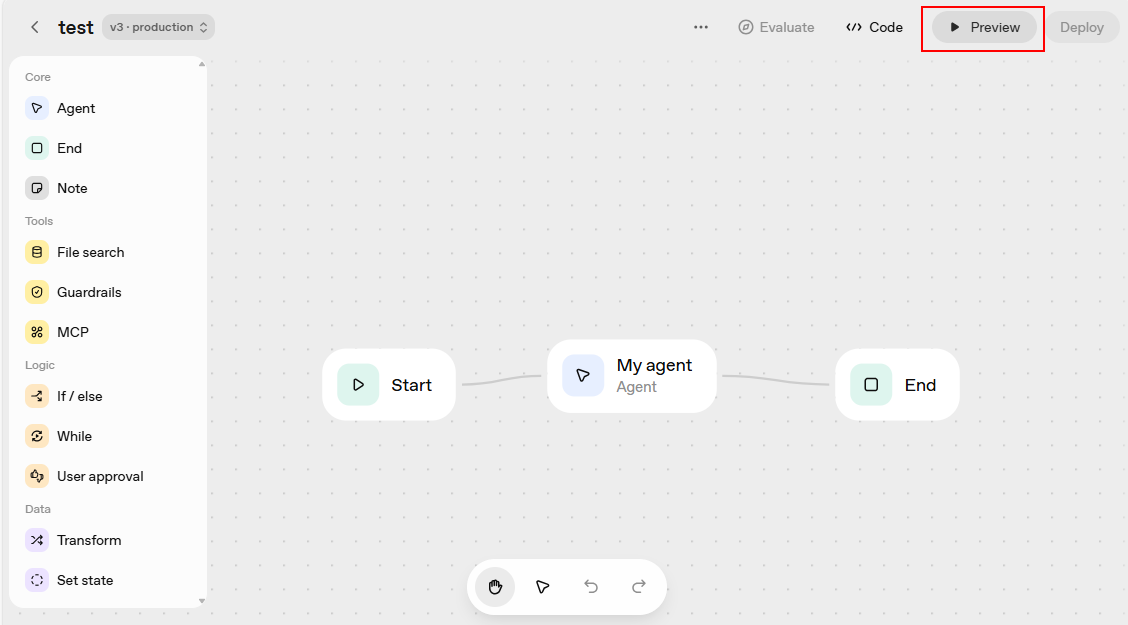
Task: Undo the last canvas action
Action: point(591,587)
